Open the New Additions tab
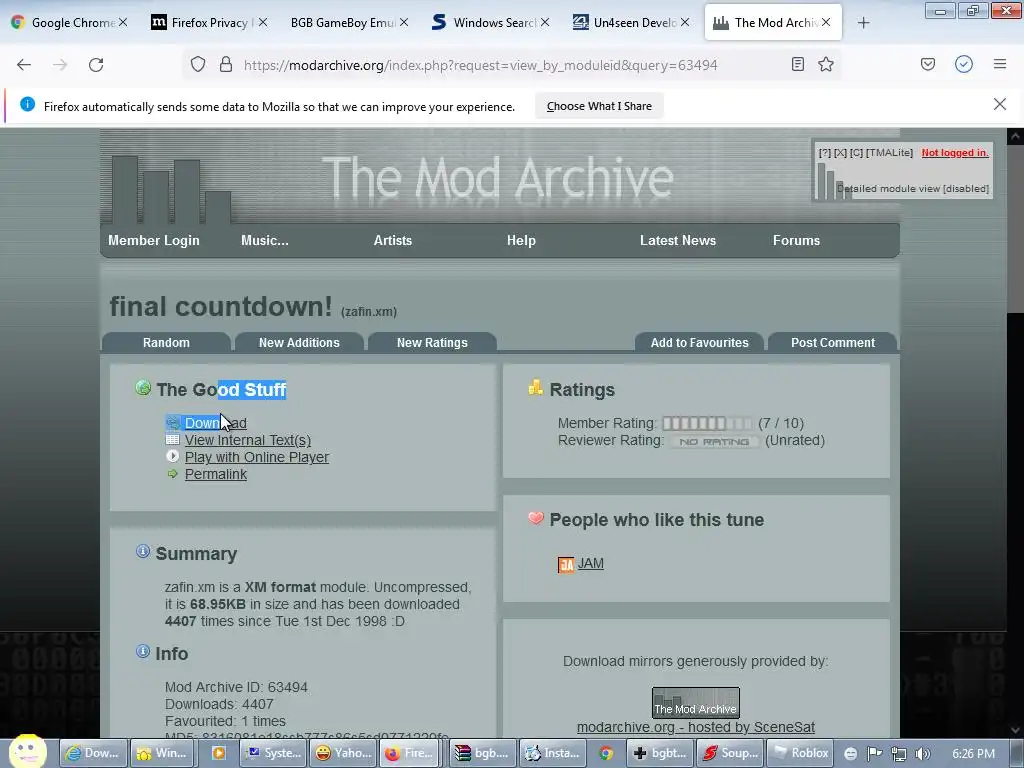 tap(299, 343)
